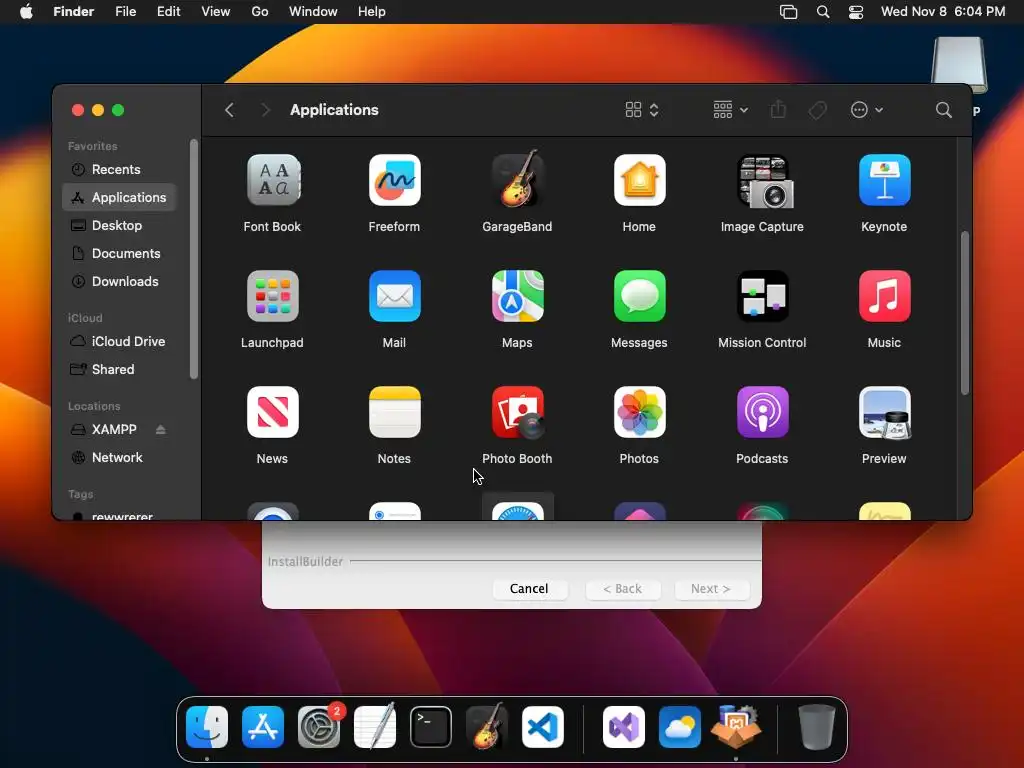Viewport: 1024px width, 768px height.
Task: Open iCloud Drive in the sidebar
Action: coord(119,342)
